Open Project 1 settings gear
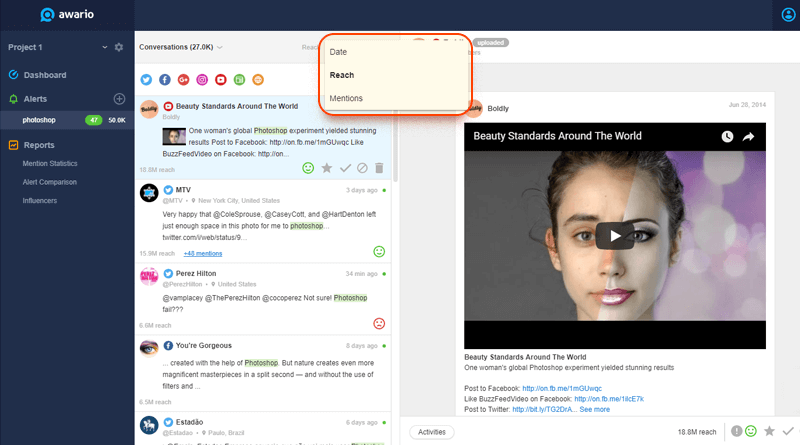This screenshot has height=445, width=800. click(x=119, y=47)
